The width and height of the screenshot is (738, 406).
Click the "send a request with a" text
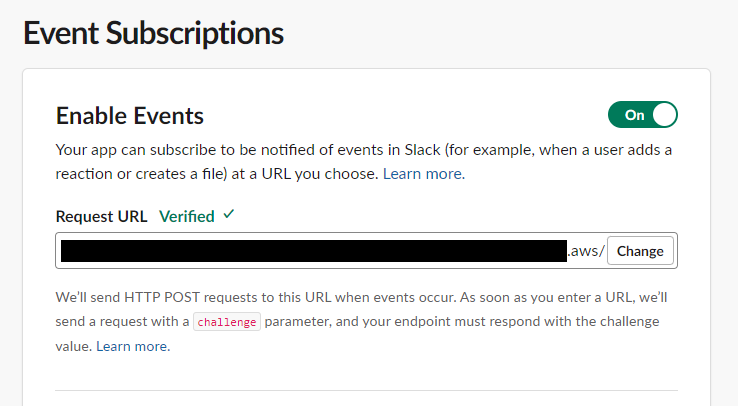pyautogui.click(x=122, y=321)
